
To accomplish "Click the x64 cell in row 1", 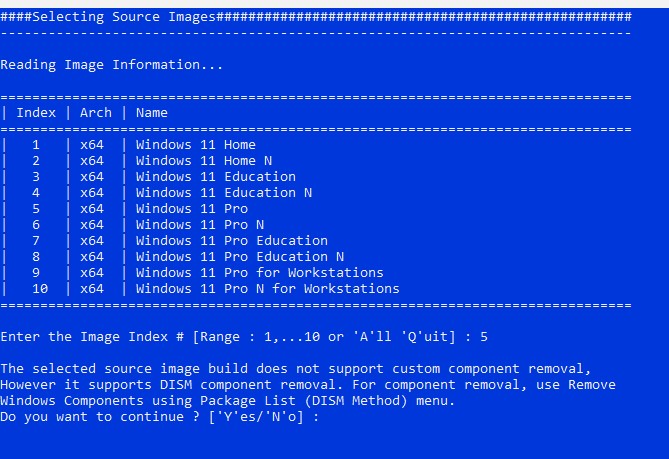I will [x=92, y=145].
